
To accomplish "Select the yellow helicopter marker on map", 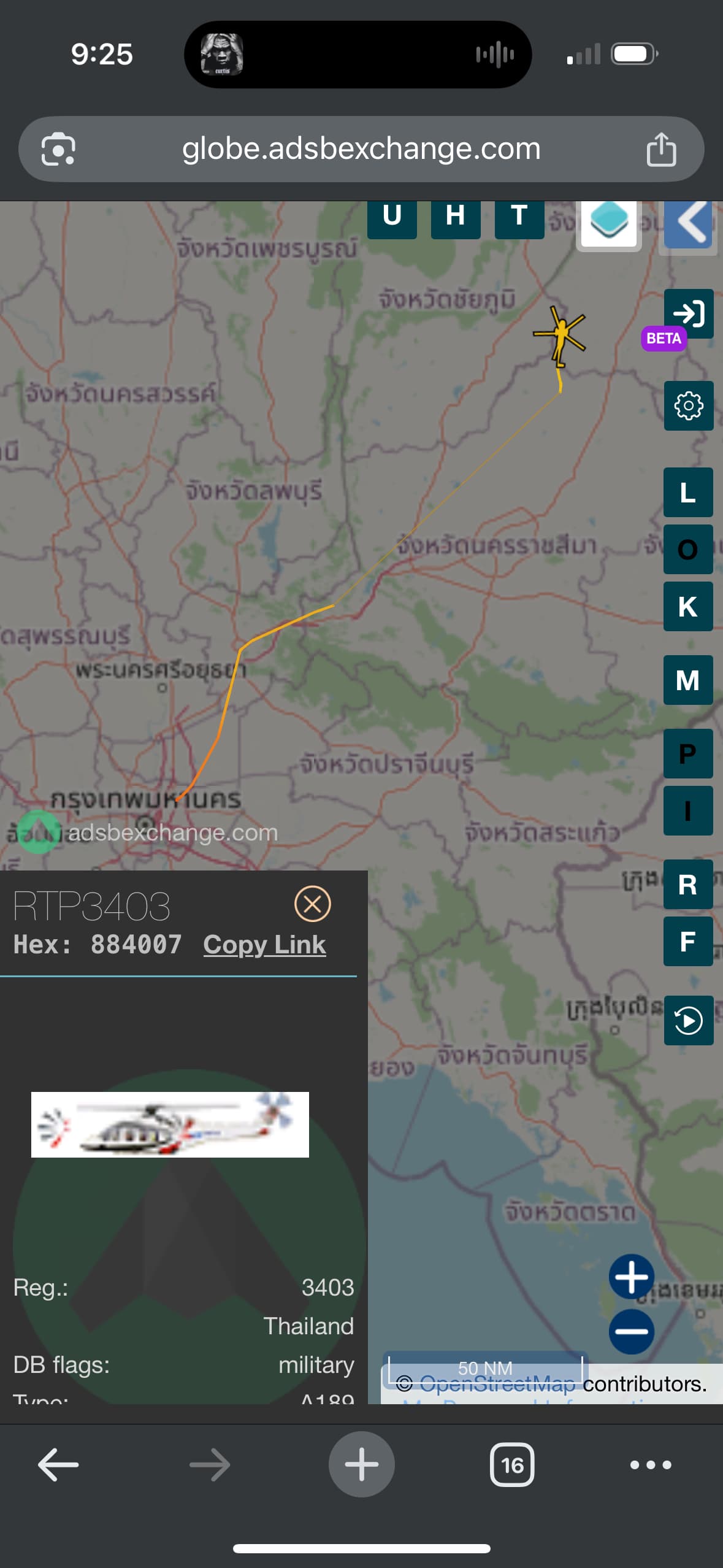I will (559, 336).
